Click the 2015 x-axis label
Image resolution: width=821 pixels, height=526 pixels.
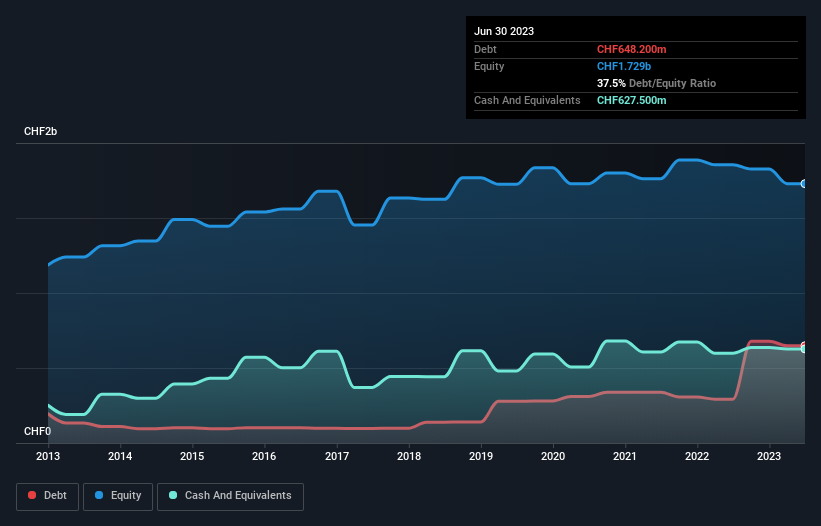pos(192,456)
